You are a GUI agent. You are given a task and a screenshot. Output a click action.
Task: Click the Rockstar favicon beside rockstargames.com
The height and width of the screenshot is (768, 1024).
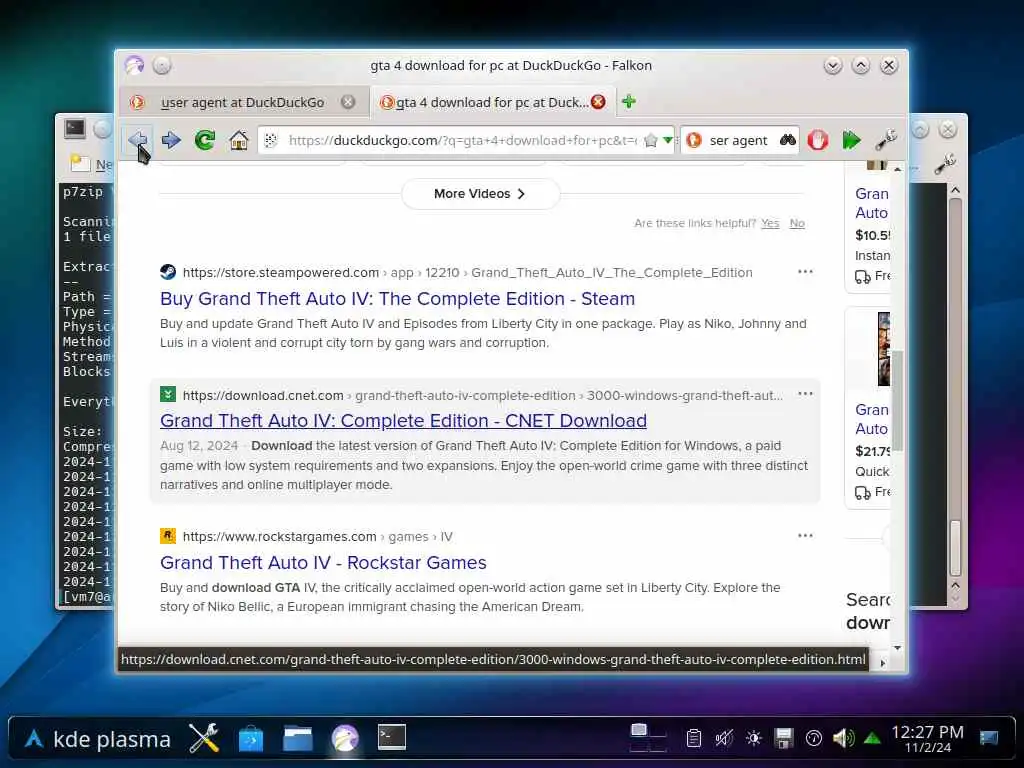(x=168, y=536)
